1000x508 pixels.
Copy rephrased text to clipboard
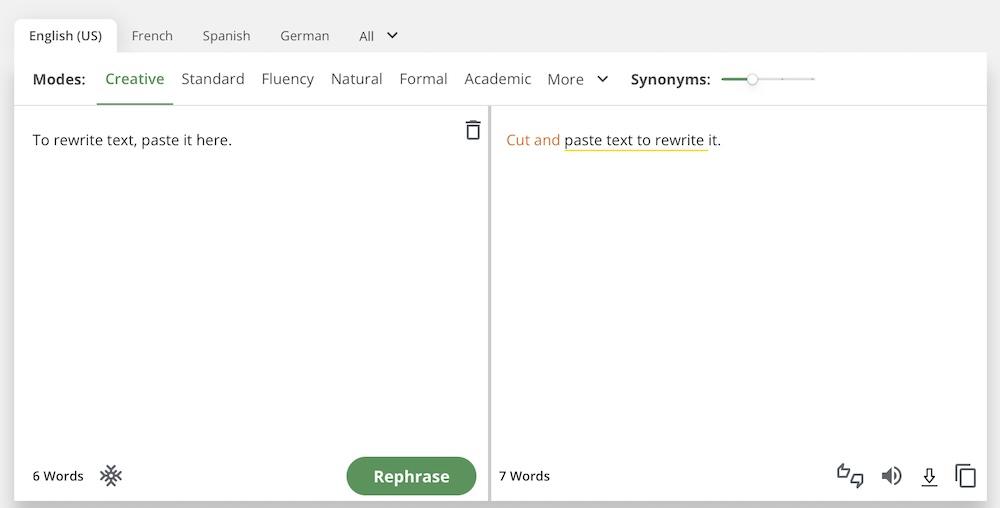[965, 476]
